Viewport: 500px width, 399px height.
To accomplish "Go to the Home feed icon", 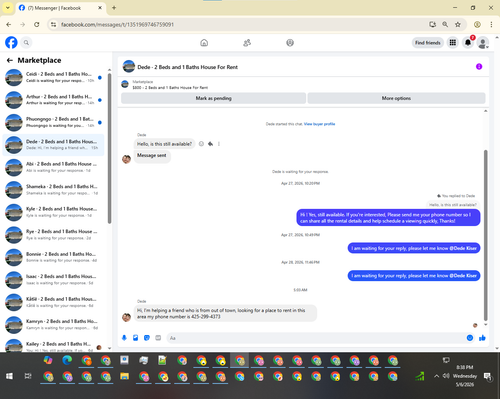I will pos(204,43).
